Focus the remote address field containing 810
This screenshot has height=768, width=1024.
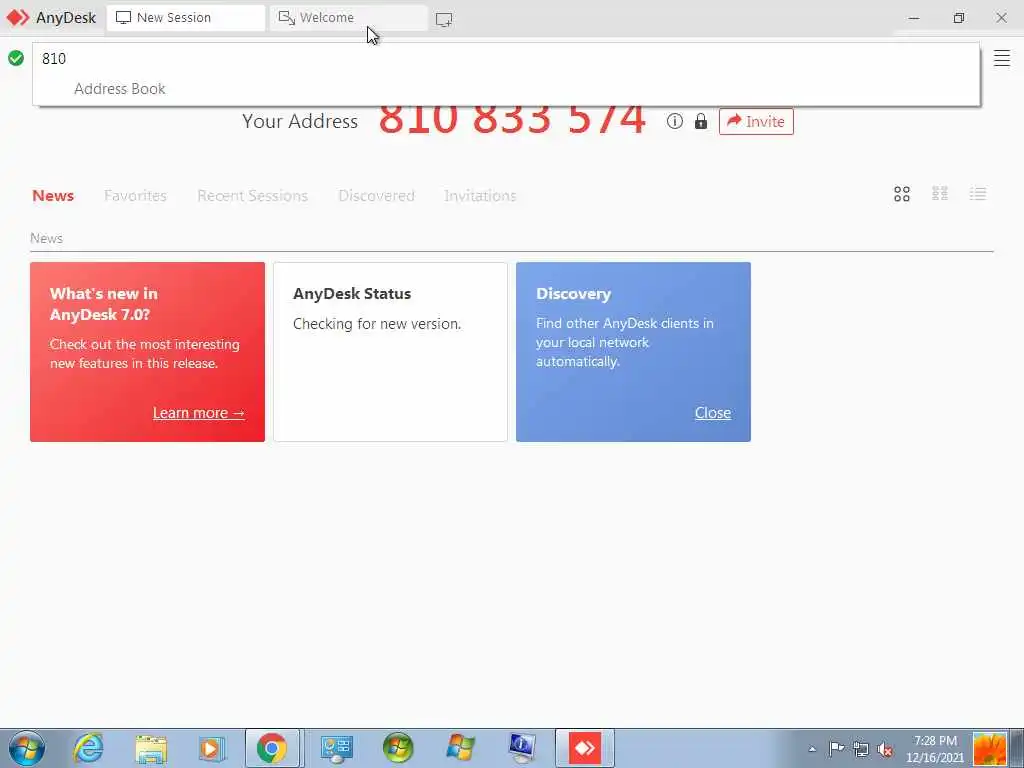(506, 59)
